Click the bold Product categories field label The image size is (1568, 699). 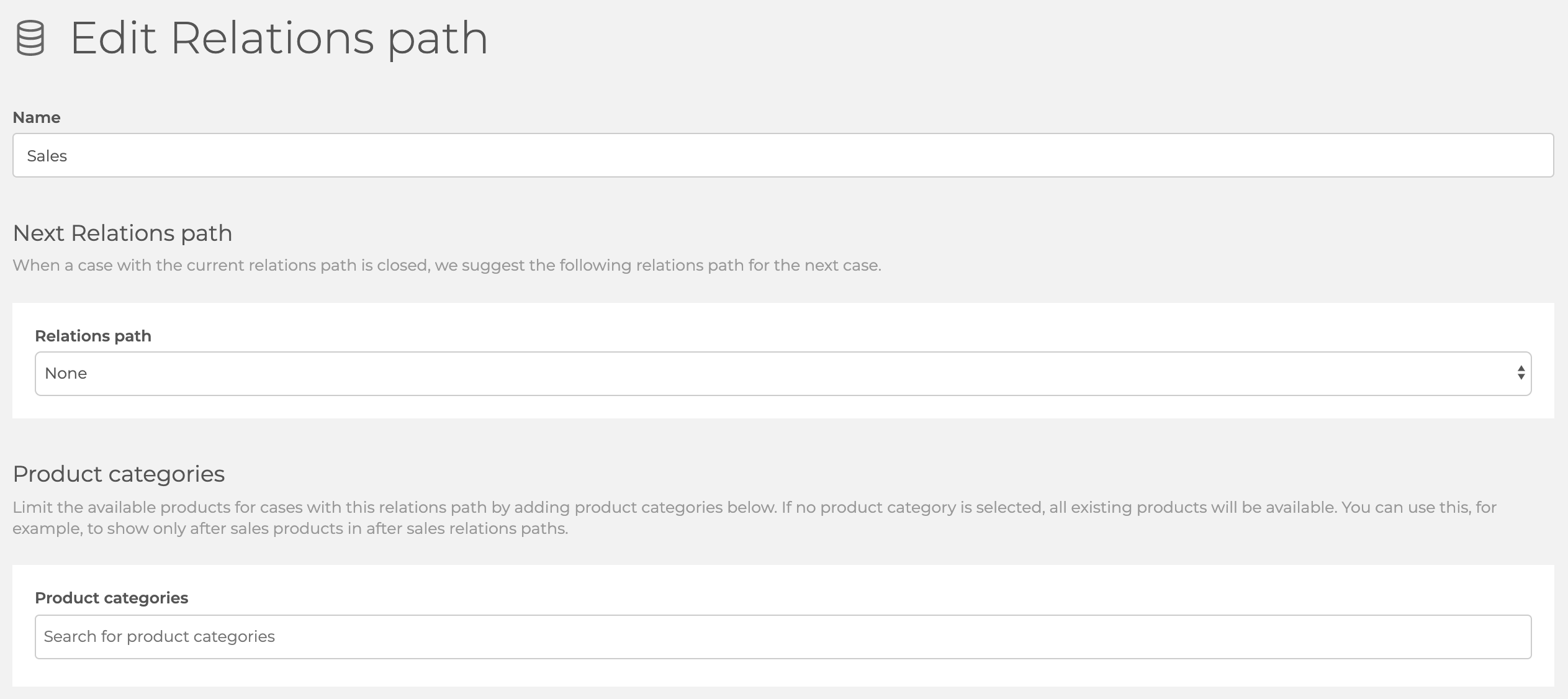[112, 598]
